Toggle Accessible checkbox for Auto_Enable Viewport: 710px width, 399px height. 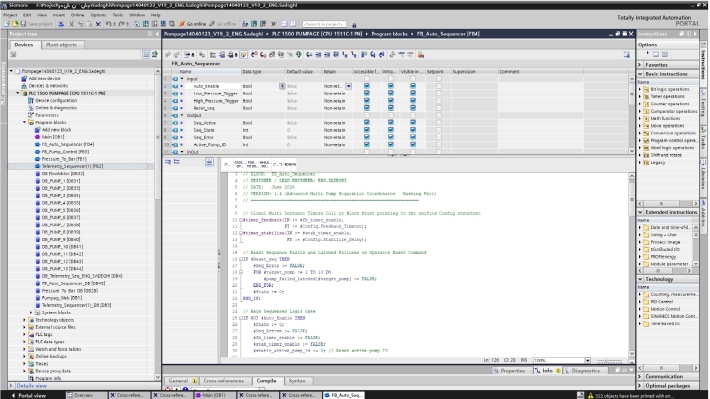[367, 86]
